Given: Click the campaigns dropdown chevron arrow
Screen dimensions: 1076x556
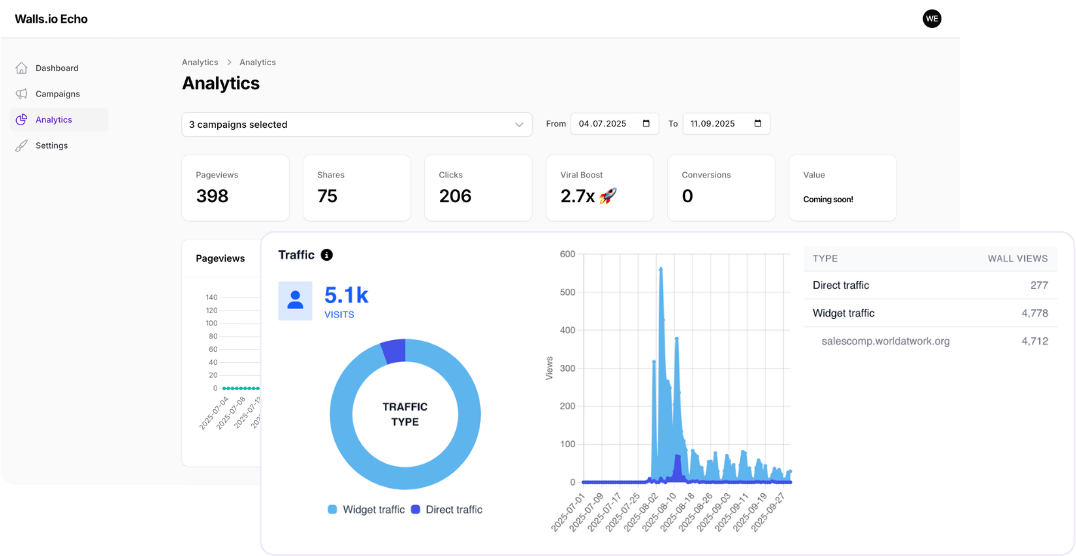Looking at the screenshot, I should click(519, 125).
